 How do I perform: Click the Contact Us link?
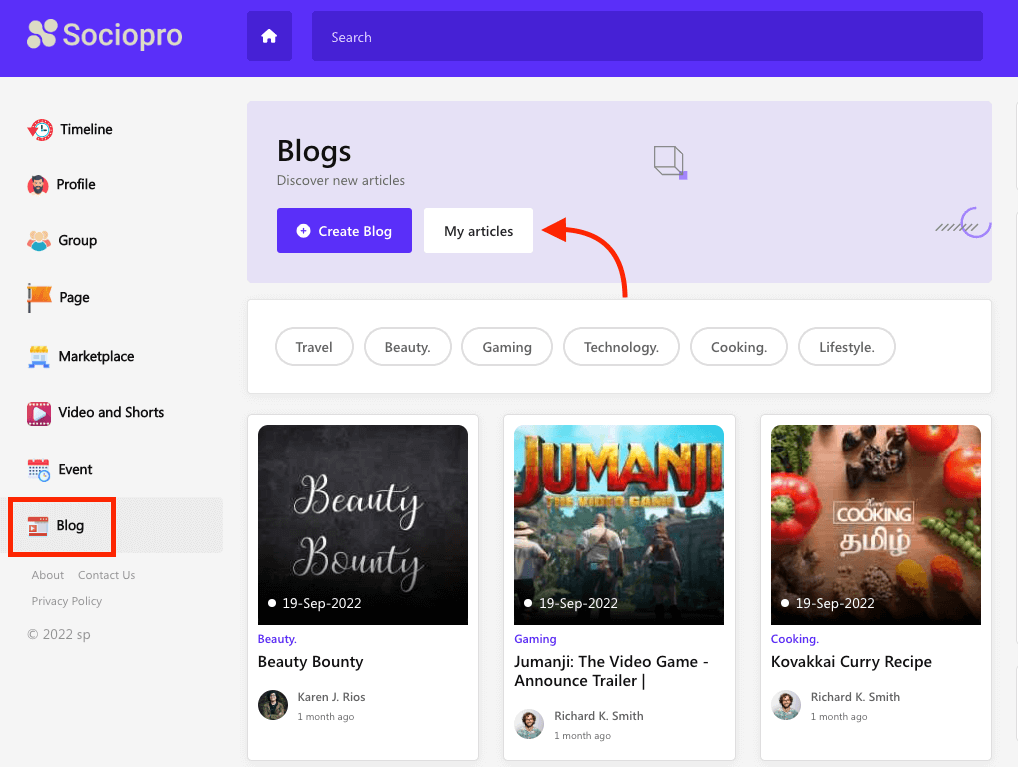pos(106,574)
